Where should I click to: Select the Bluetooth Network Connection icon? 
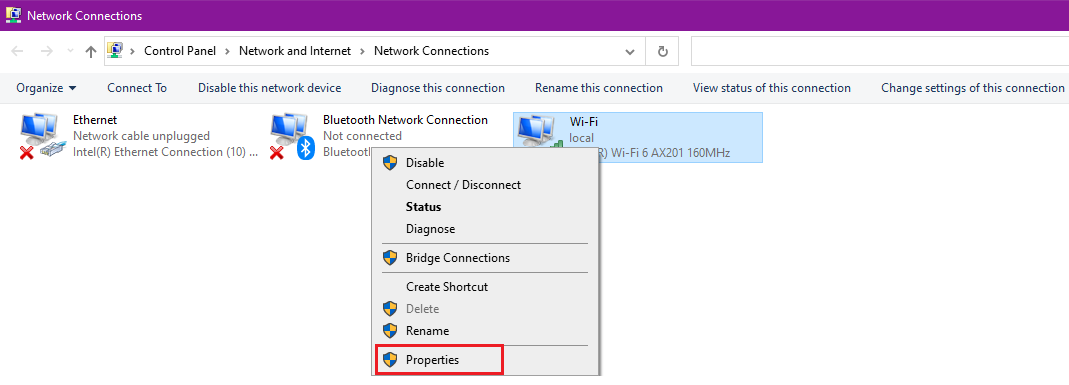coord(293,137)
